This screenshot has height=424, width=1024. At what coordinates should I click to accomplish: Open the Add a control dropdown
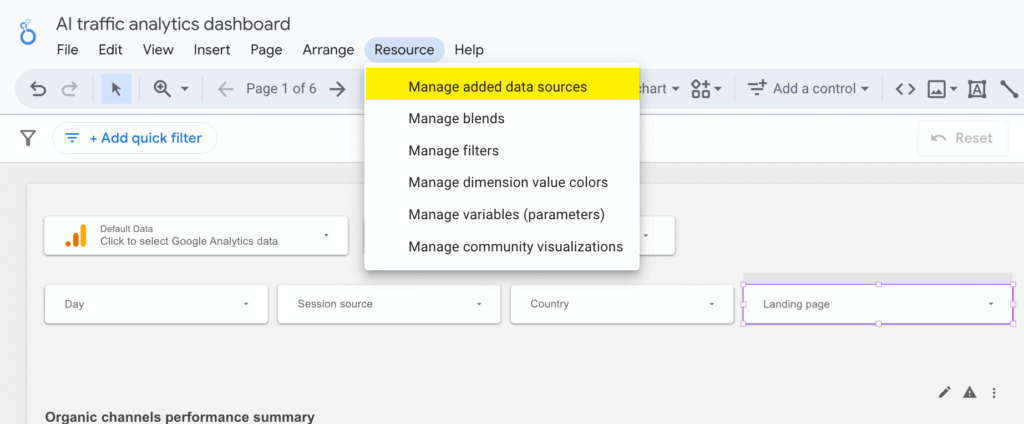click(x=808, y=89)
